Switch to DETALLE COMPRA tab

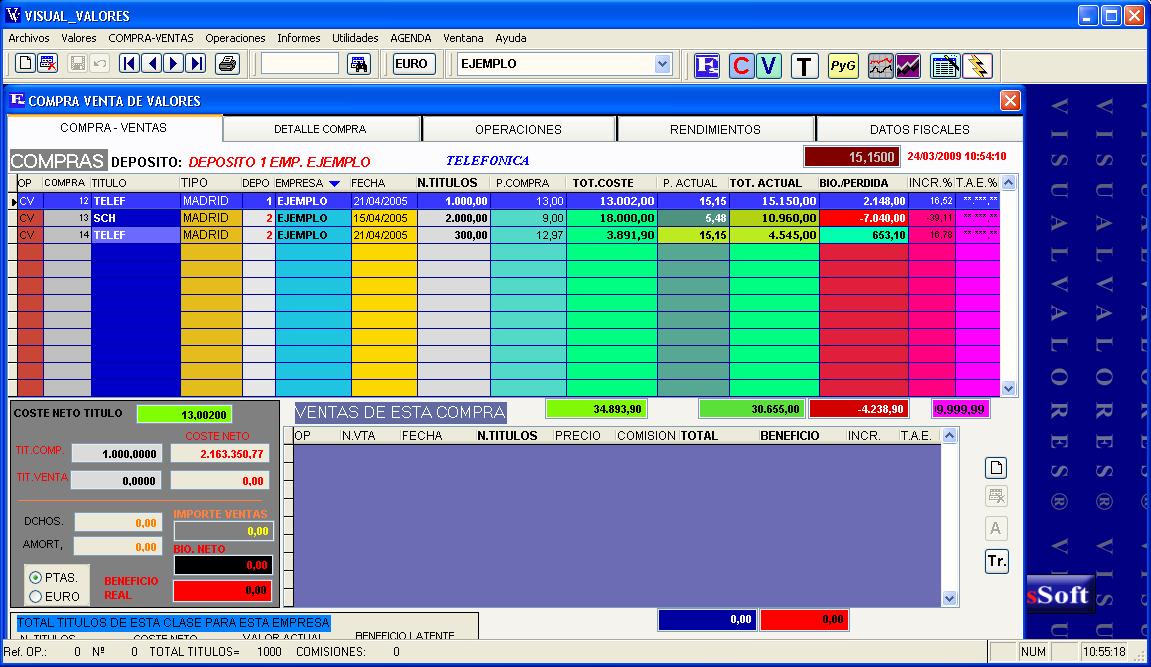click(x=321, y=129)
